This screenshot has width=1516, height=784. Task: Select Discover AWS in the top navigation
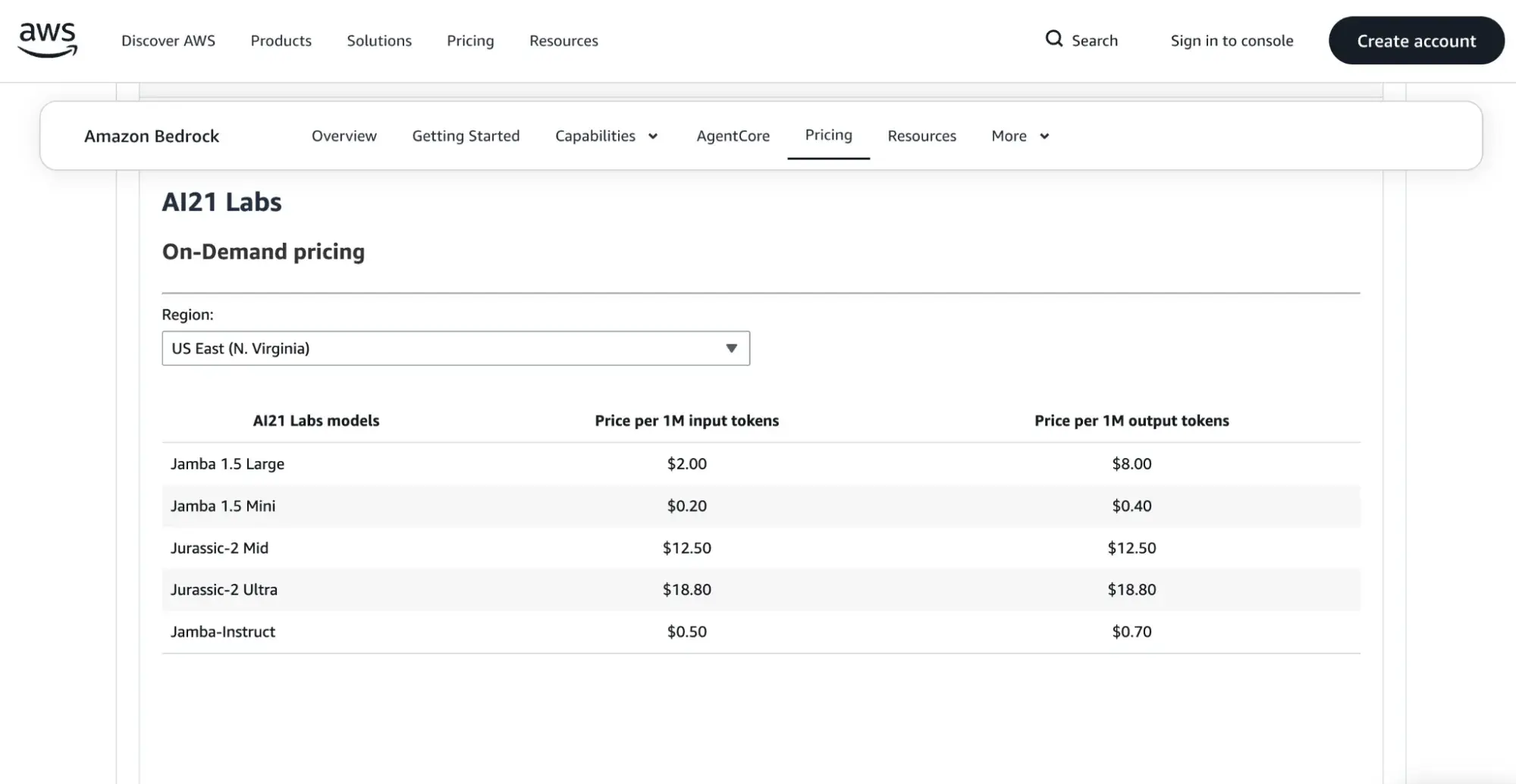click(168, 40)
